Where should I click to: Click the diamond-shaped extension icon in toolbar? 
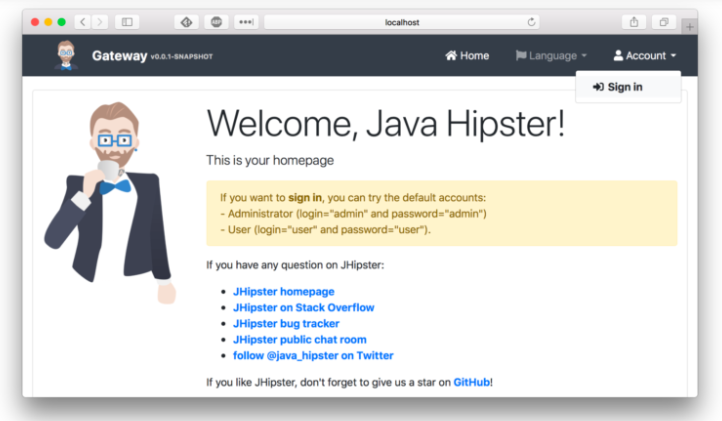pyautogui.click(x=186, y=22)
